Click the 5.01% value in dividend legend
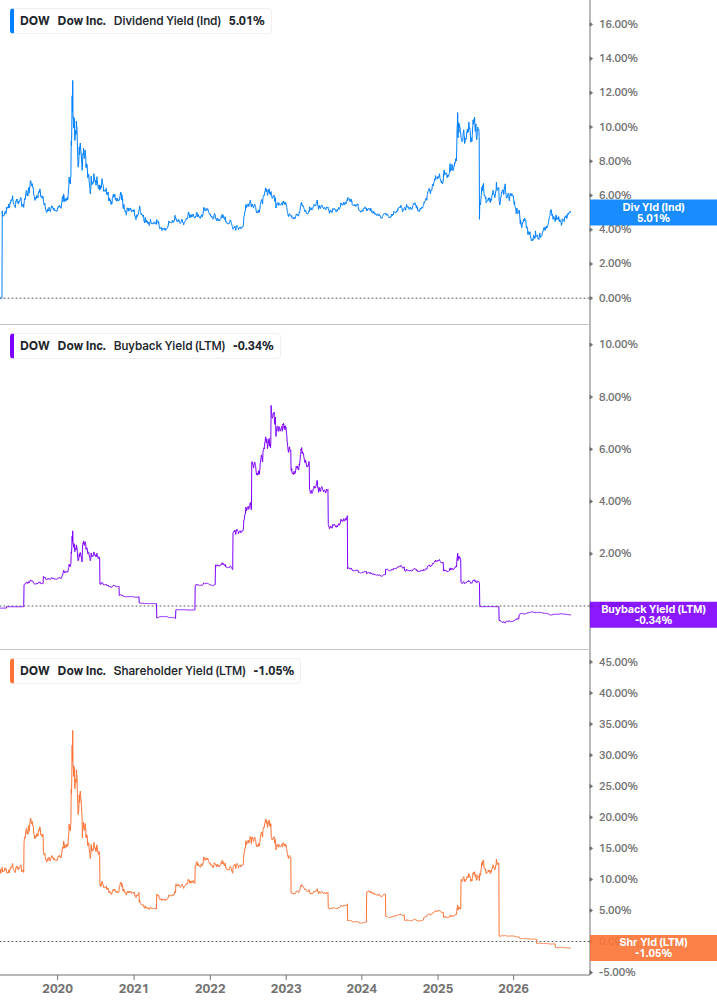This screenshot has width=717, height=1005. pyautogui.click(x=247, y=21)
